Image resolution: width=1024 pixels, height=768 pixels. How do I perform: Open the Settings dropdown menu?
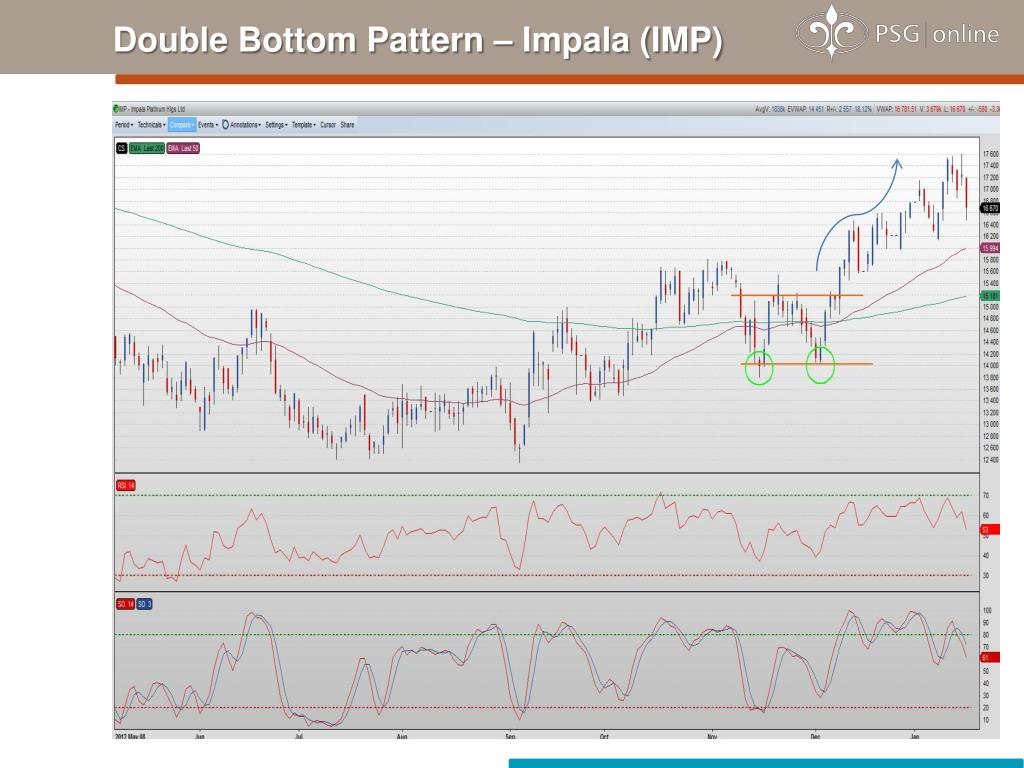(x=277, y=125)
